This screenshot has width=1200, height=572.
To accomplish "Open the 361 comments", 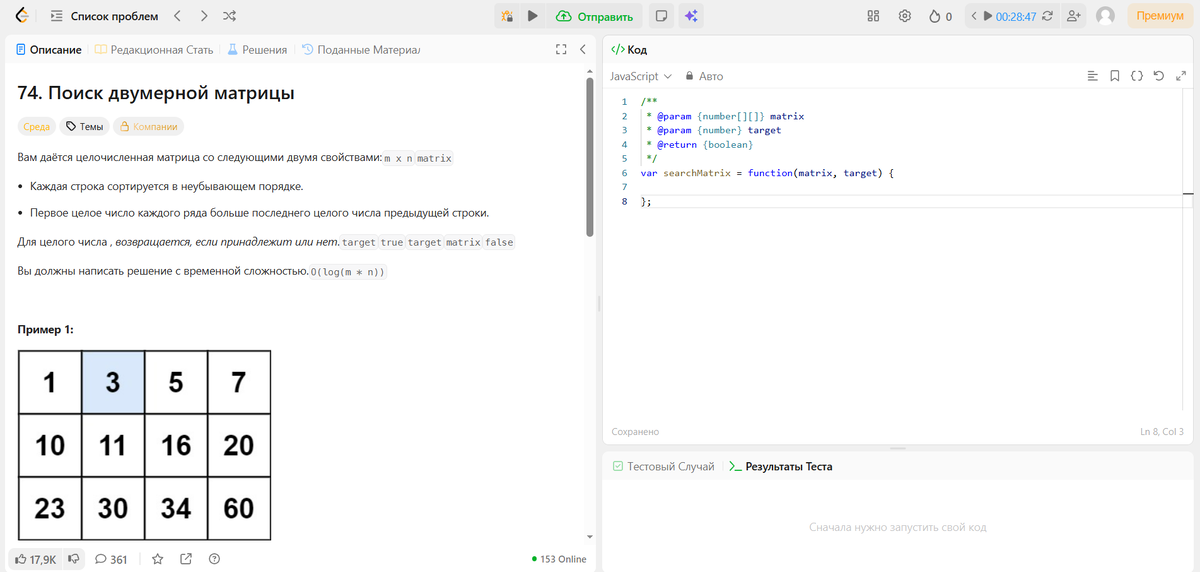I will point(110,559).
